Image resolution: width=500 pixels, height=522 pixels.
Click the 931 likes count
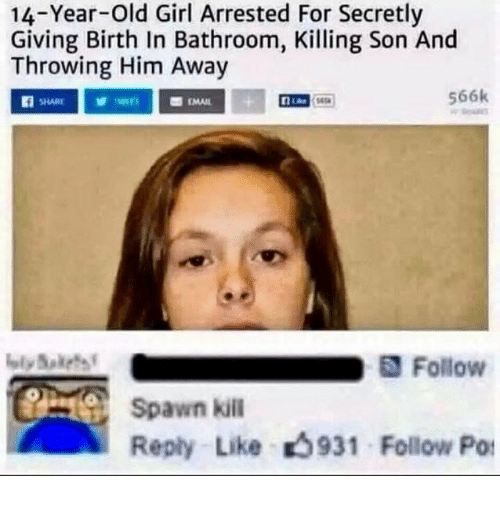[x=337, y=446]
